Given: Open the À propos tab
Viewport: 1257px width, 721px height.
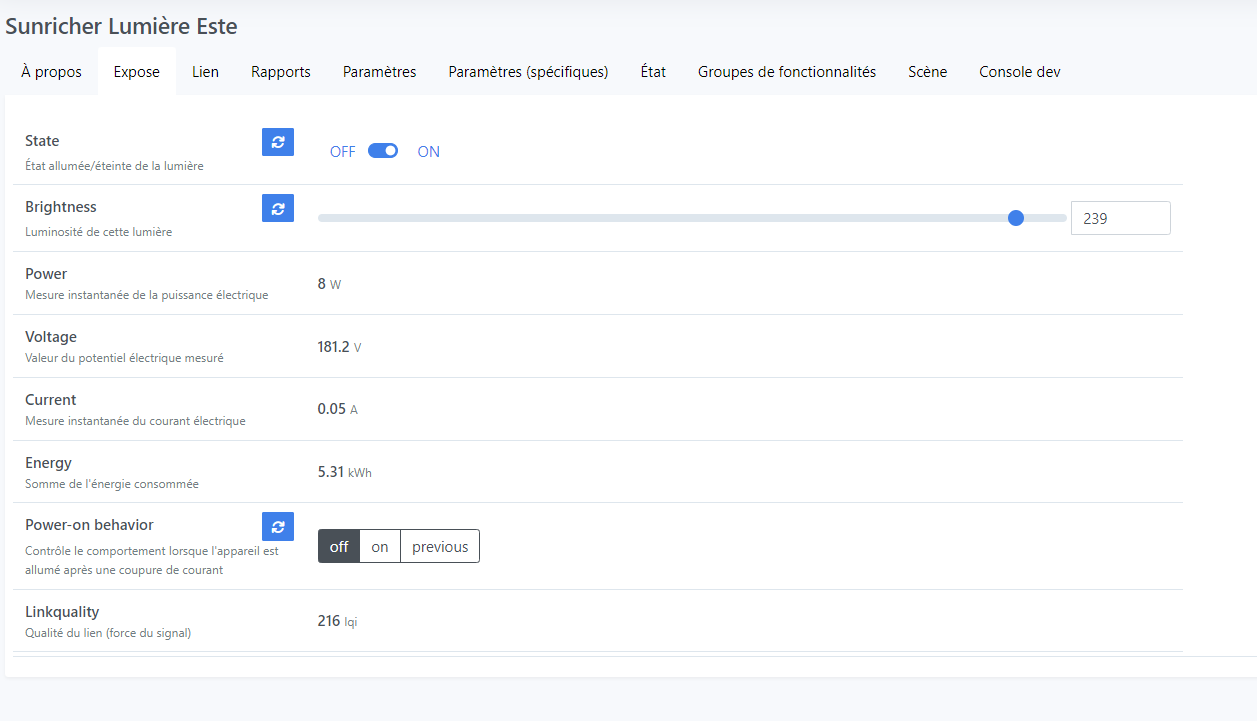Looking at the screenshot, I should [x=52, y=72].
